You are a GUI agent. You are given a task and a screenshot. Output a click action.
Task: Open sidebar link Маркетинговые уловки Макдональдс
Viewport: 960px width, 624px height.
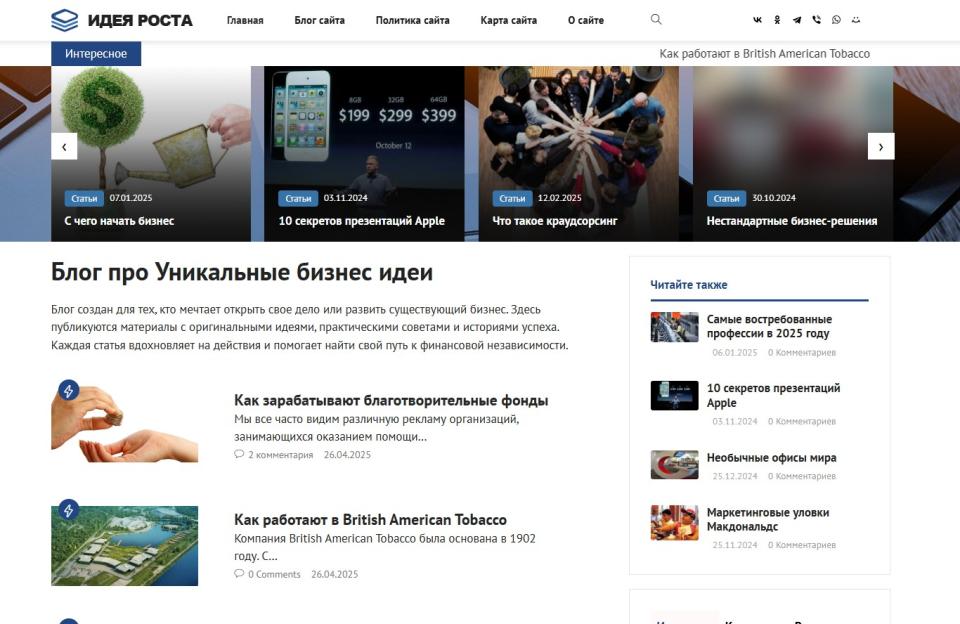[768, 519]
